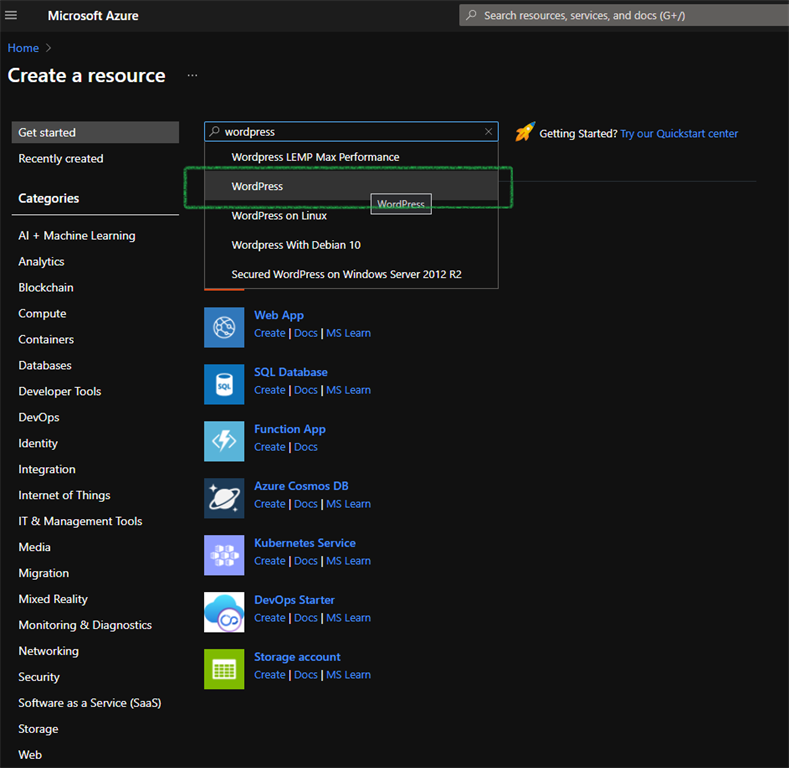Viewport: 789px width, 768px height.
Task: Click the magnifier icon in marketplace search box
Action: click(214, 131)
